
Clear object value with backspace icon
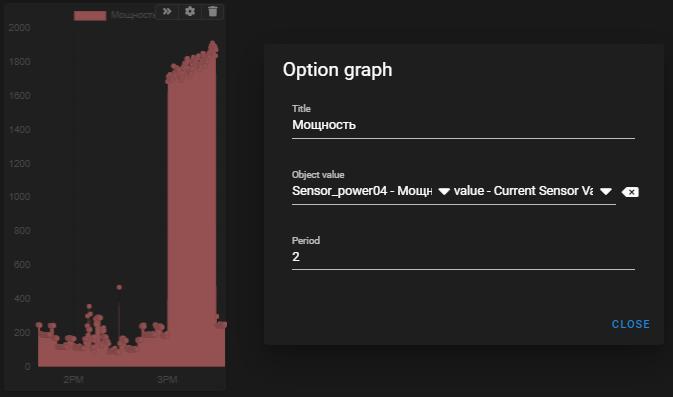click(630, 192)
